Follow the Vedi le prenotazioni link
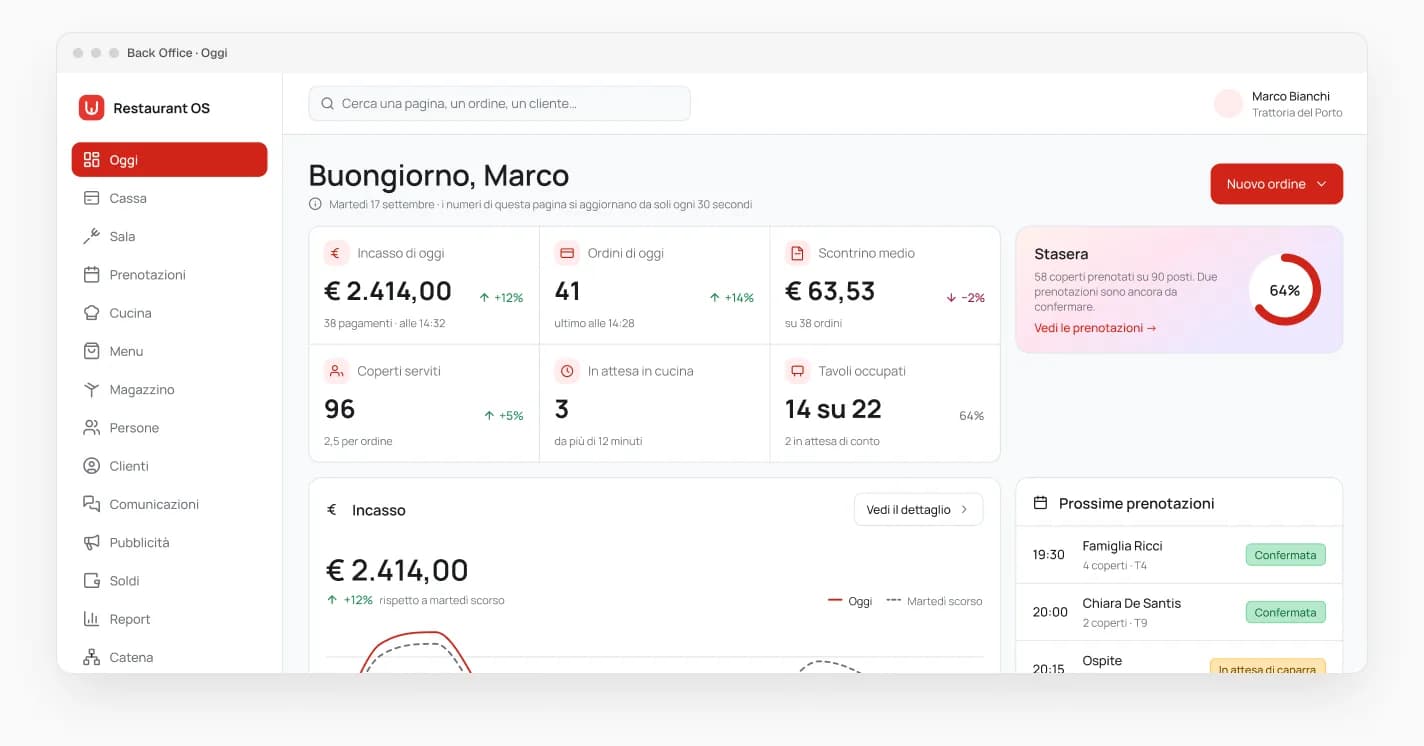This screenshot has height=746, width=1424. 1095,328
